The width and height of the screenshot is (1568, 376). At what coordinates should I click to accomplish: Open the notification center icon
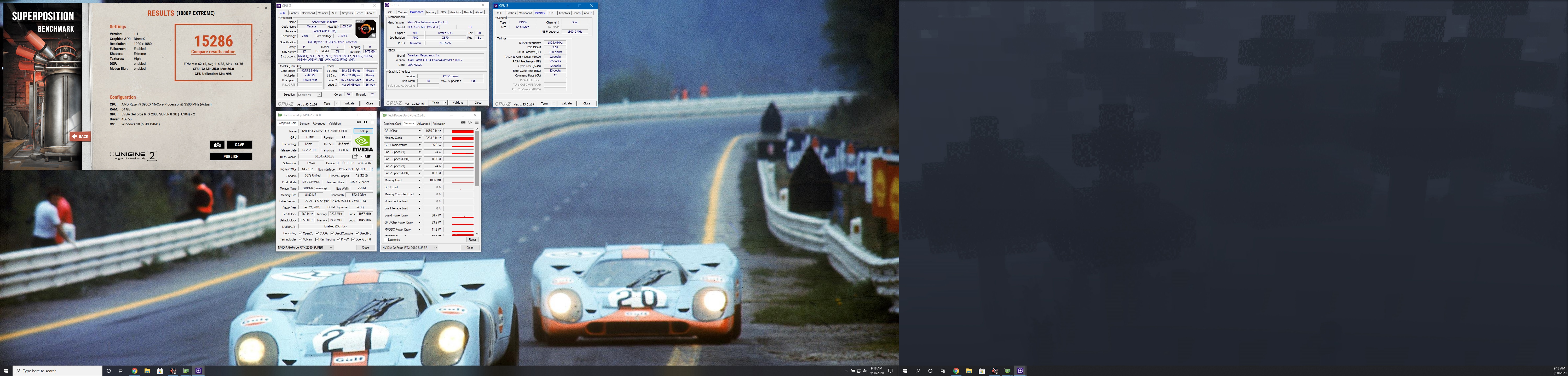891,371
